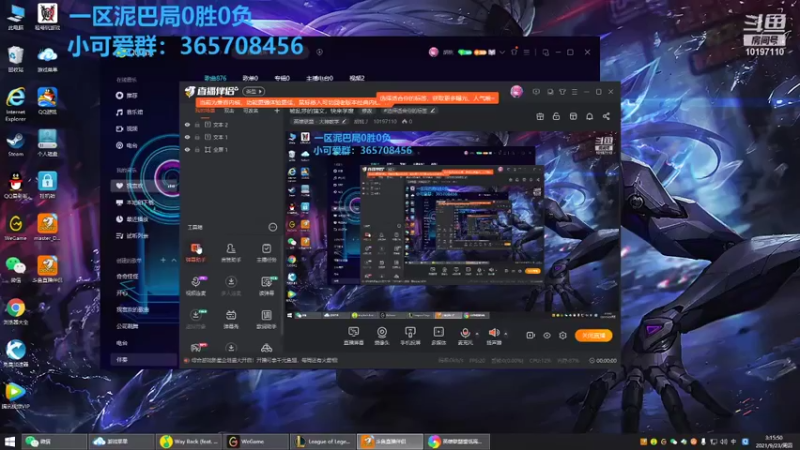Screen dimensions: 800x450
Task: Open the car-shaped tool in toolbox bottom row
Action: pyautogui.click(x=266, y=348)
